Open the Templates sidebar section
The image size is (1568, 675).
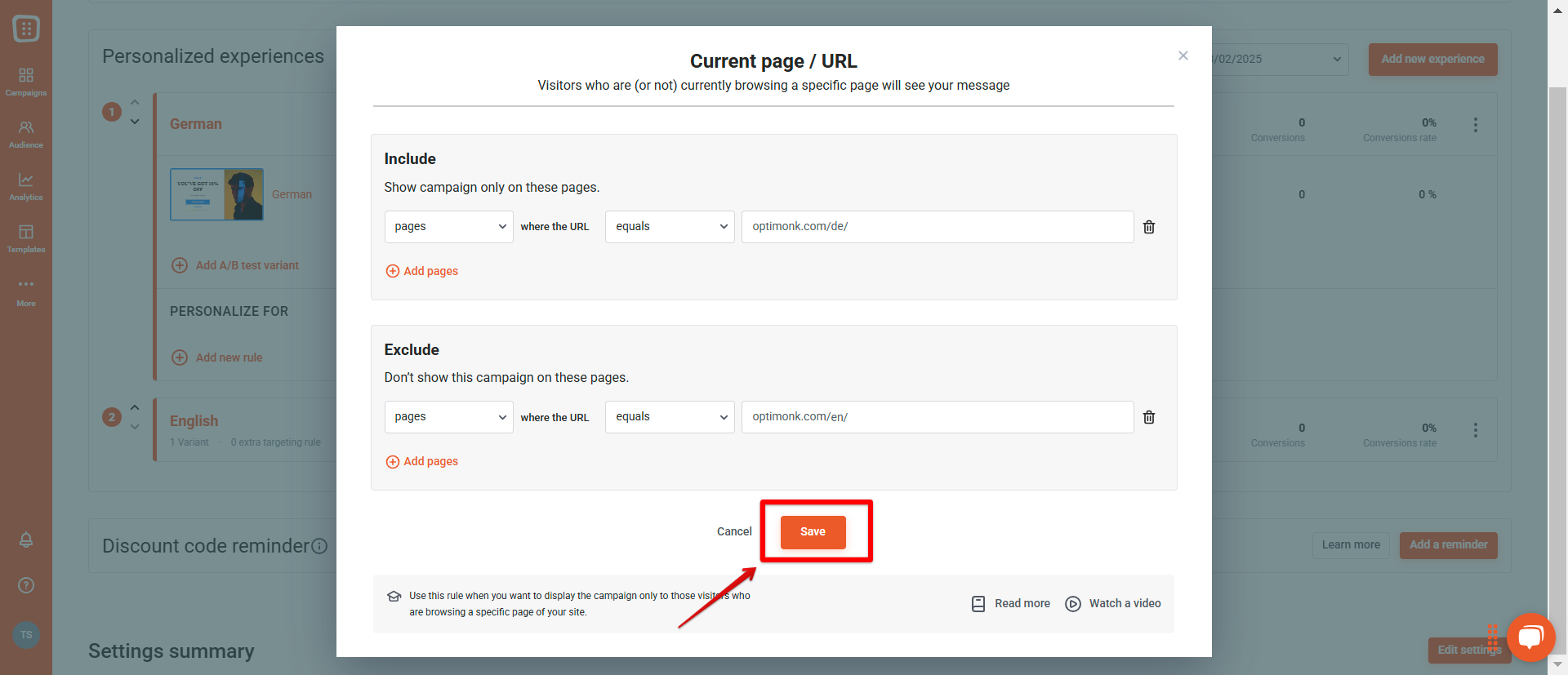pyautogui.click(x=26, y=238)
